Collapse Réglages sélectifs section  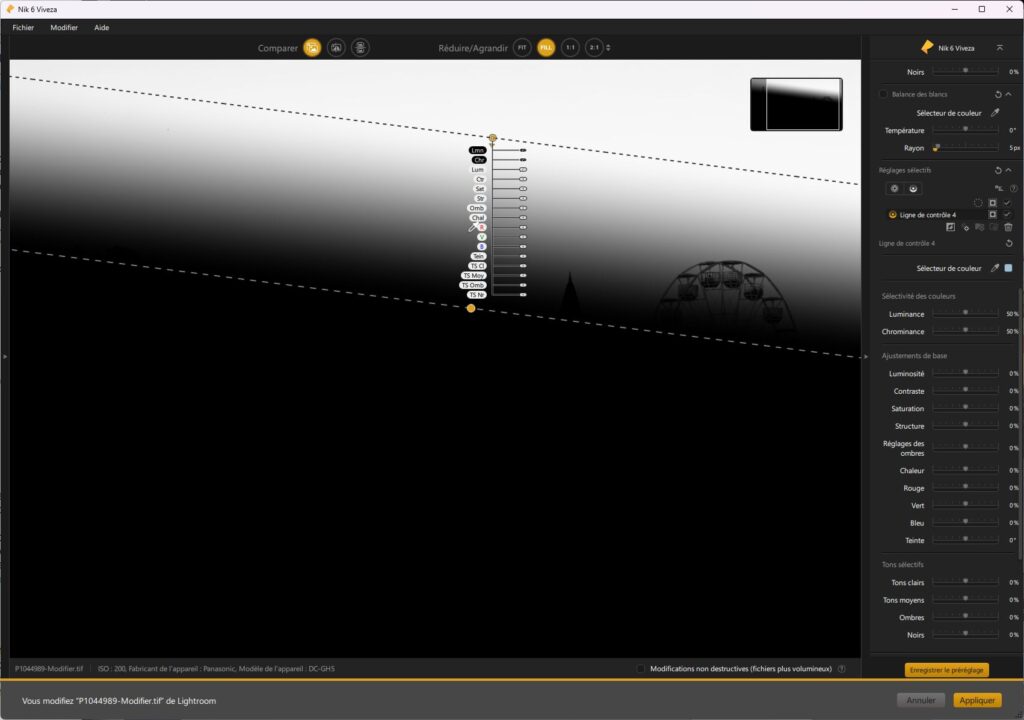(1009, 170)
